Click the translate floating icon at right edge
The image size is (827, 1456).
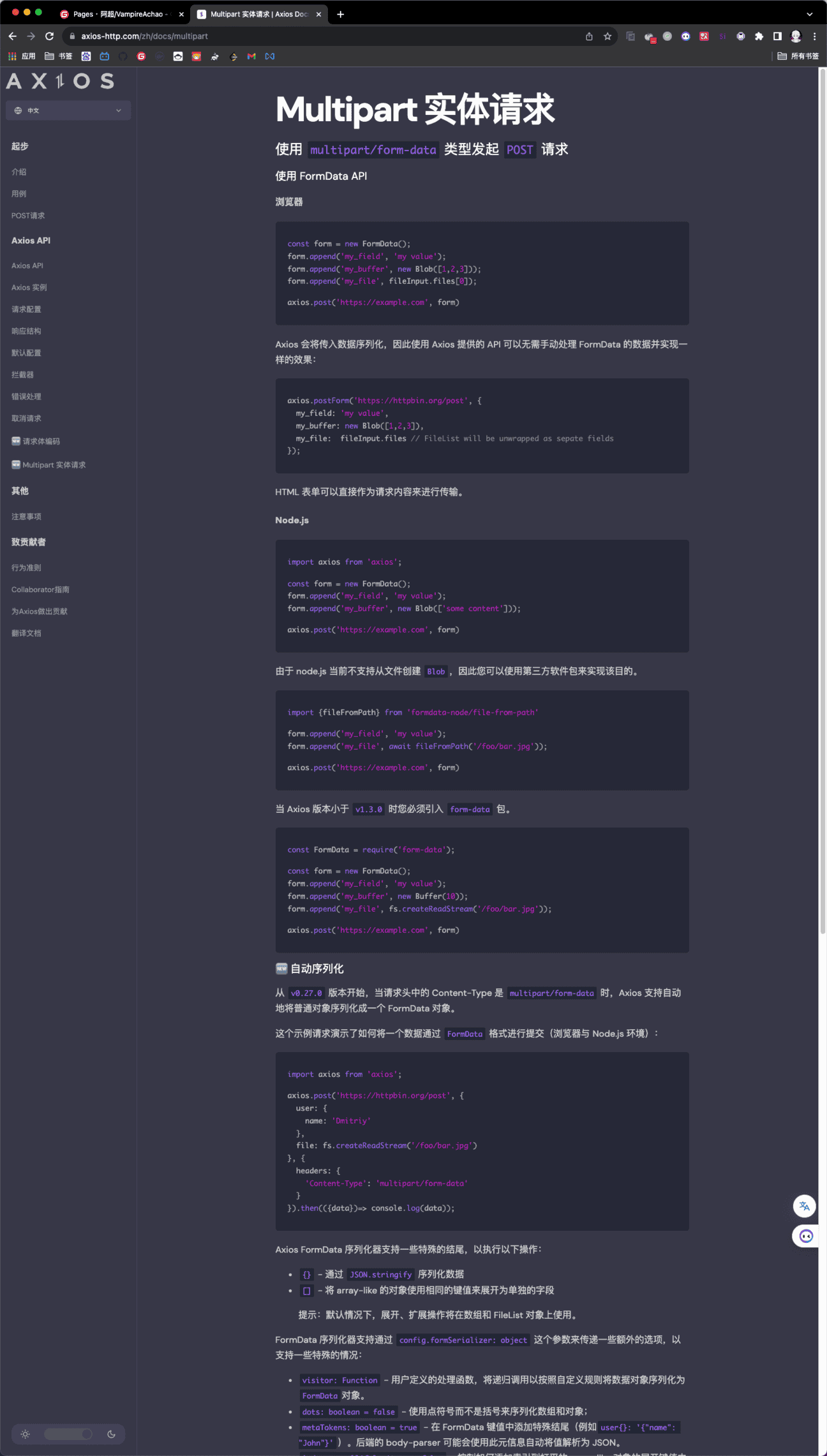pos(804,1206)
